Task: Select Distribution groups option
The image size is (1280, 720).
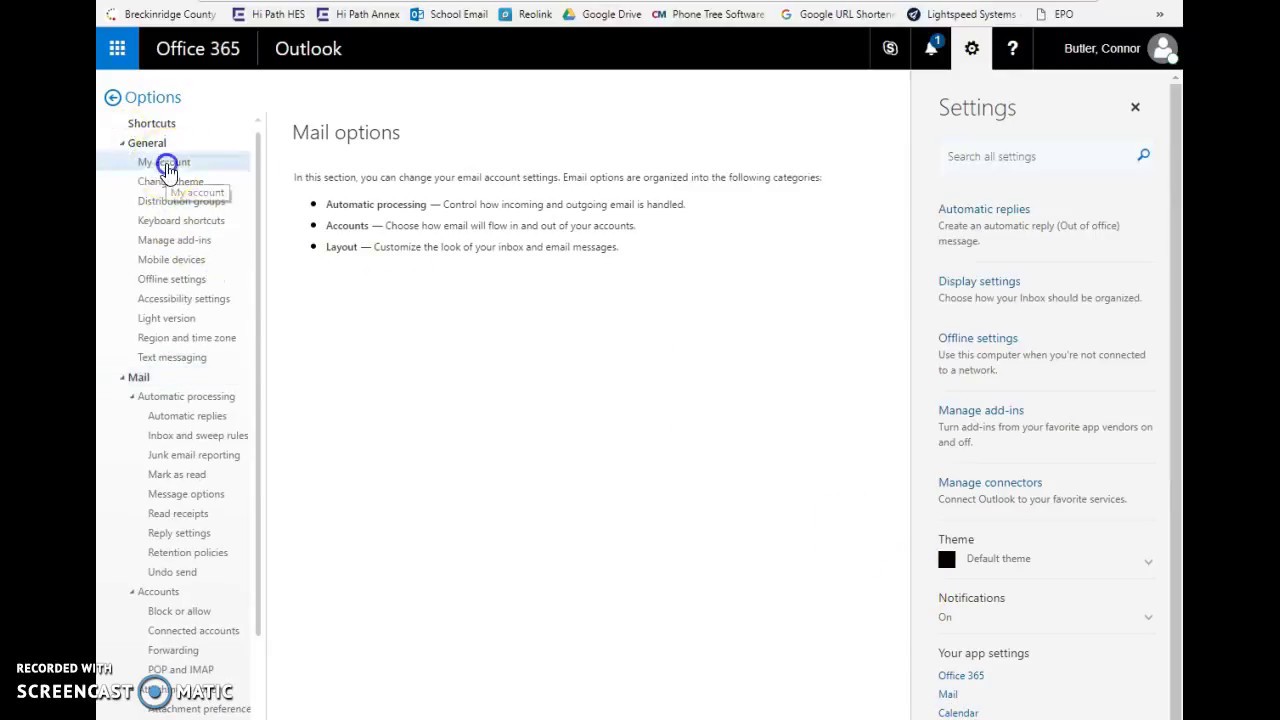Action: pyautogui.click(x=181, y=201)
